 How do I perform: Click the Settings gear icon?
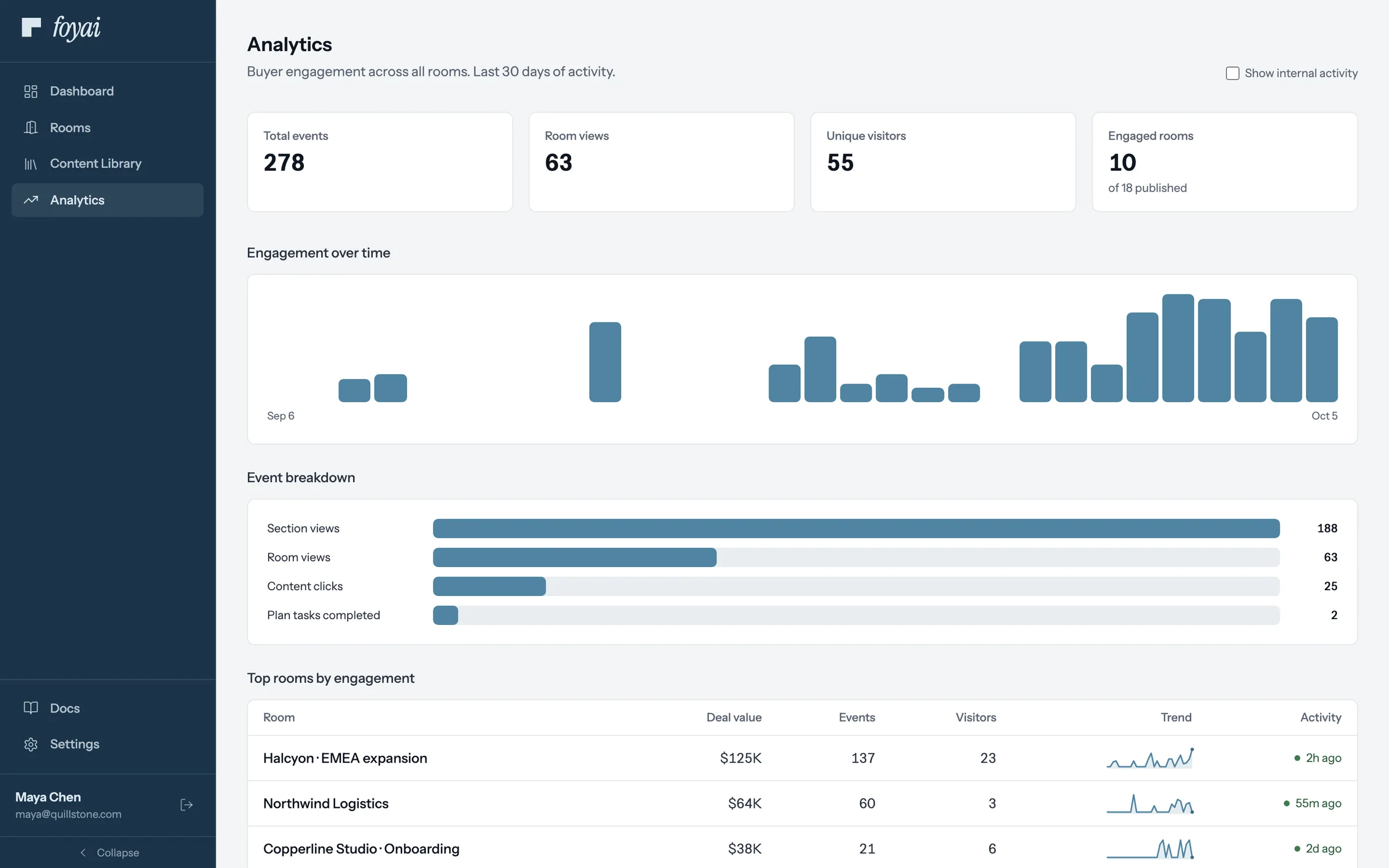[31, 744]
